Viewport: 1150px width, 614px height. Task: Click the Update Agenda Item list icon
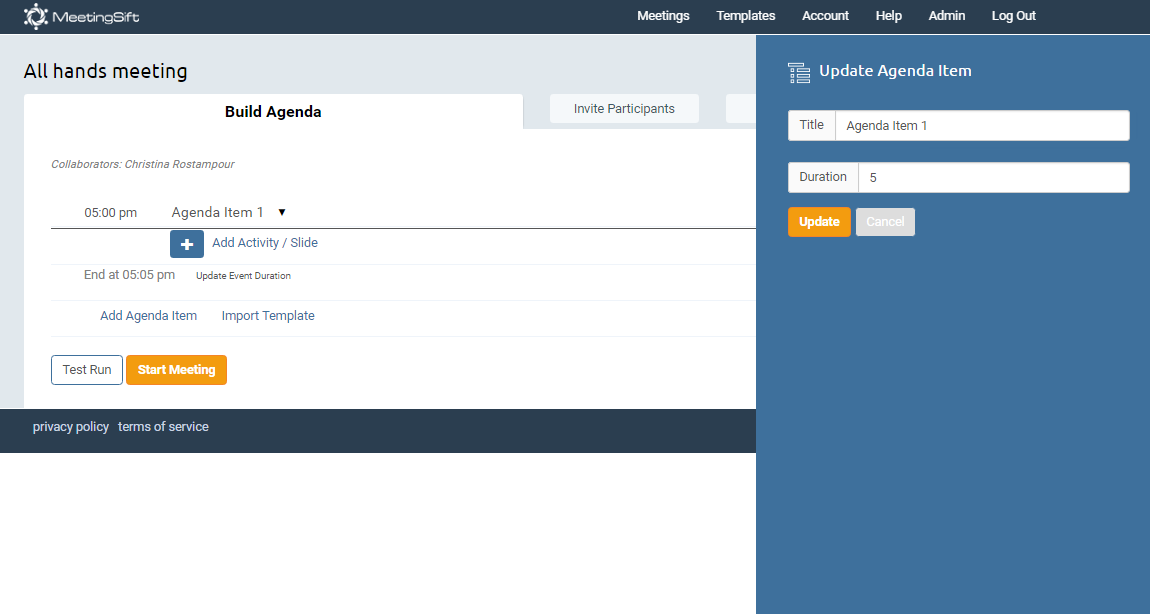tap(798, 72)
